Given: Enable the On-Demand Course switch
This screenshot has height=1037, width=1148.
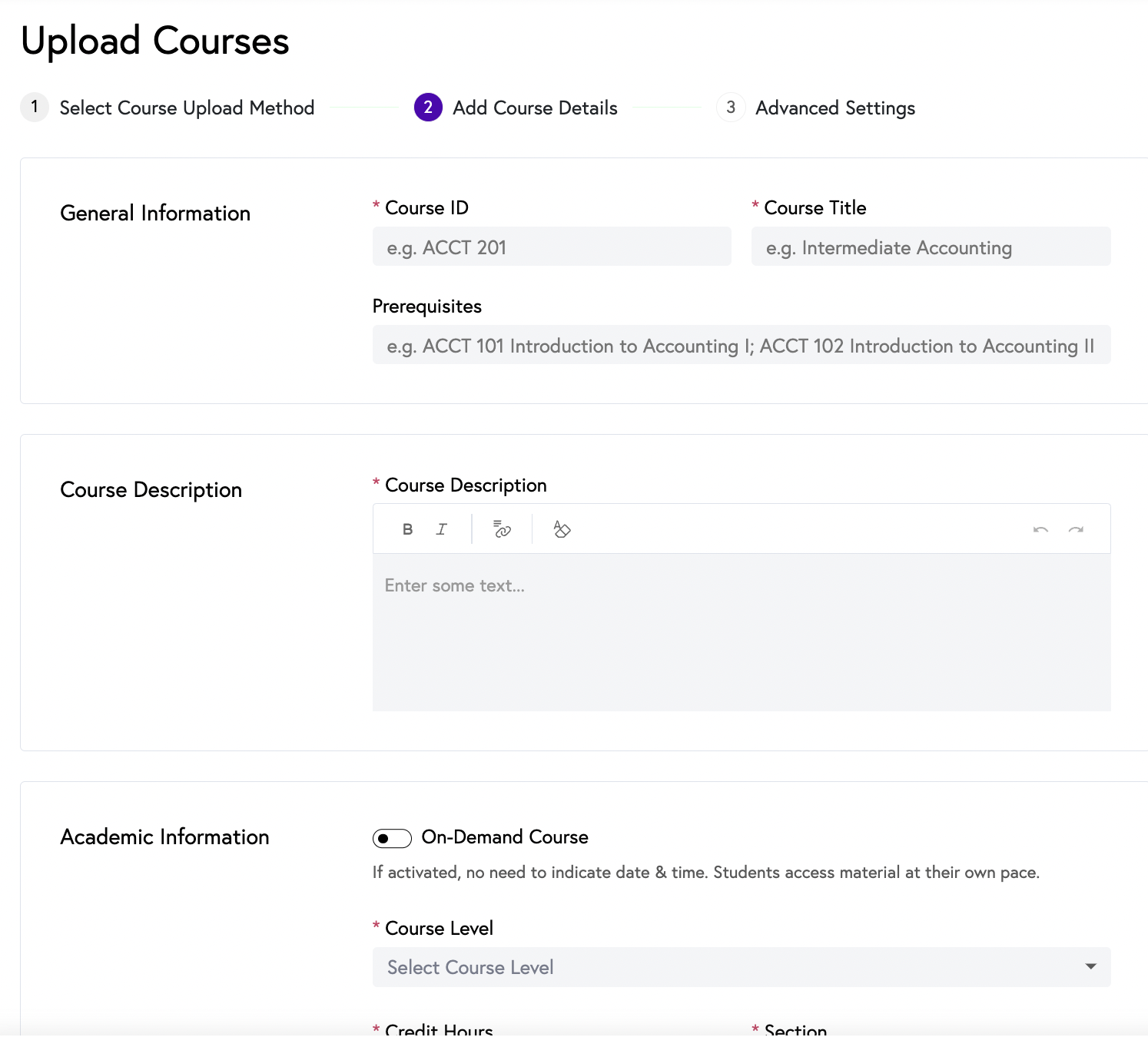Looking at the screenshot, I should coord(392,838).
